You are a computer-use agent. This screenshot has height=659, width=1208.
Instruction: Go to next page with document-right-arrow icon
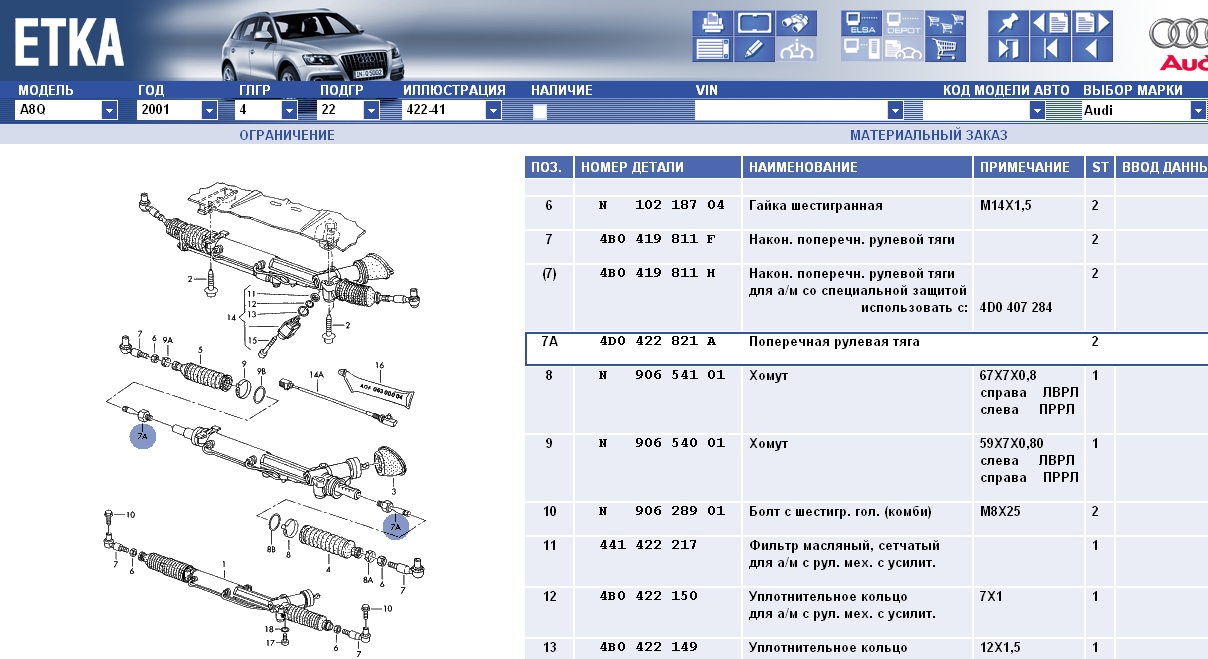1092,23
